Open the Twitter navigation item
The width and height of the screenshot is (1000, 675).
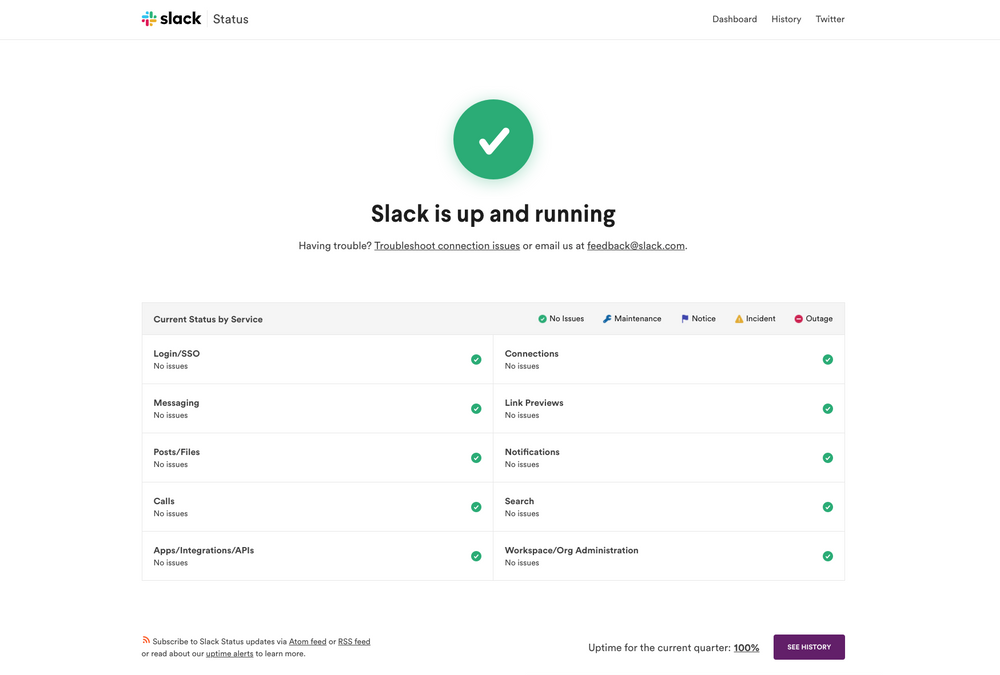coord(830,19)
